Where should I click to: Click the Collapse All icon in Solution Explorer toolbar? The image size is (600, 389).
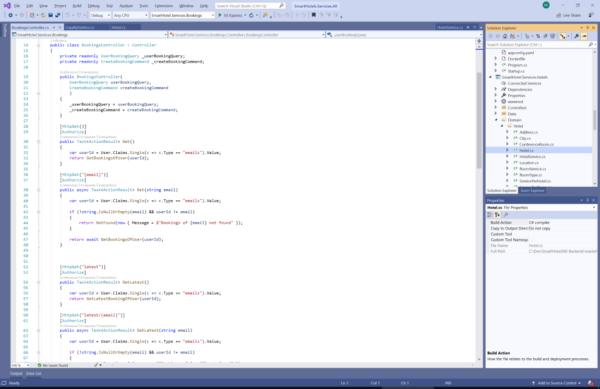tap(545, 36)
